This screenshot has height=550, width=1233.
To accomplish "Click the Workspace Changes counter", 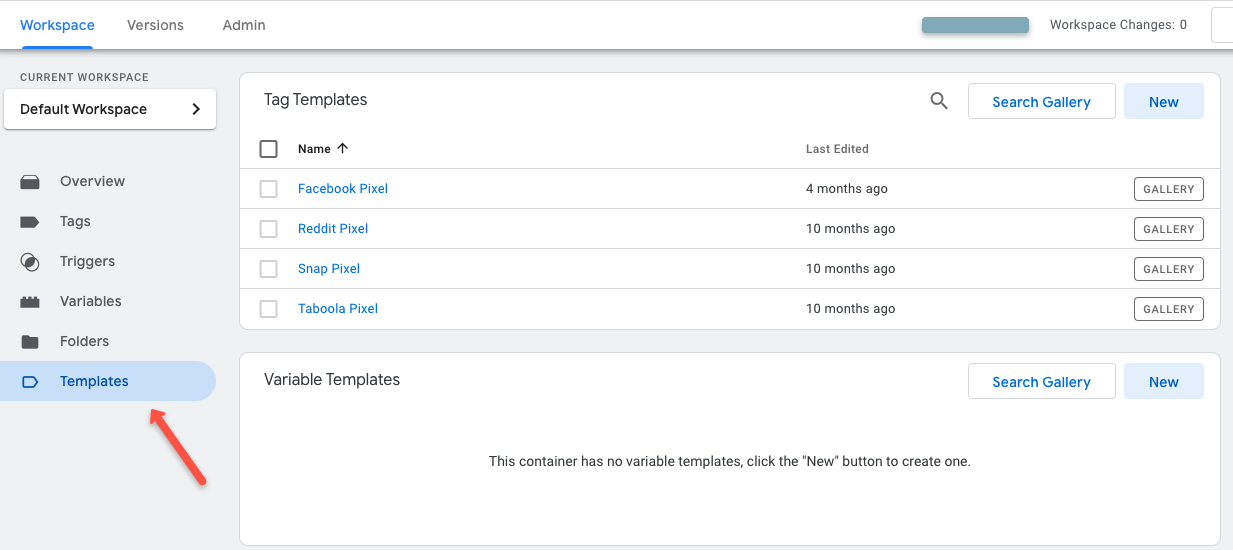I will click(1118, 25).
